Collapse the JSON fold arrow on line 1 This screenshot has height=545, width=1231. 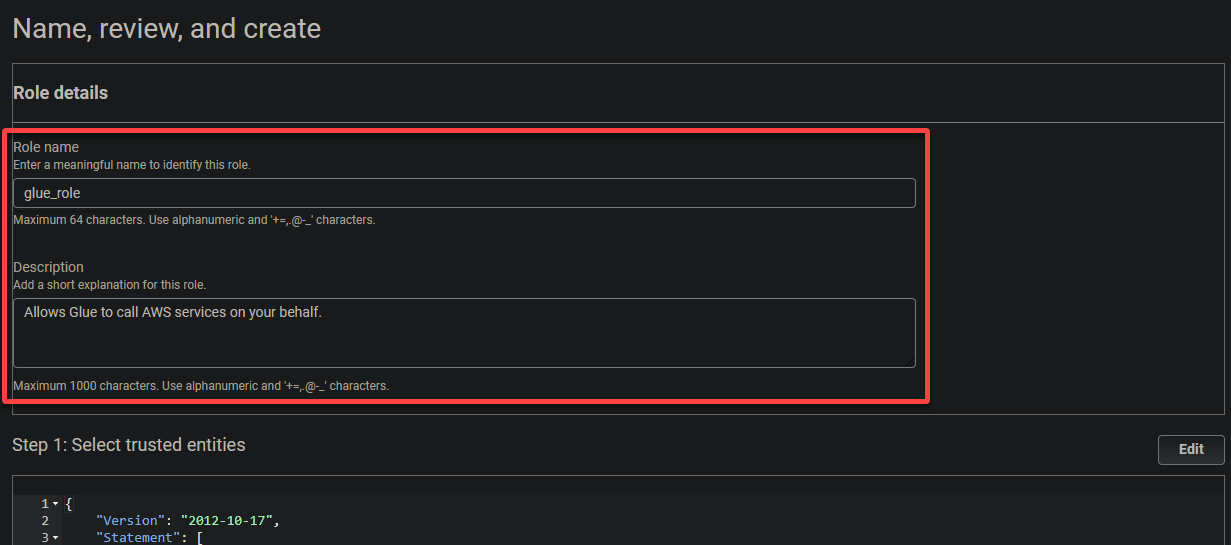(55, 503)
